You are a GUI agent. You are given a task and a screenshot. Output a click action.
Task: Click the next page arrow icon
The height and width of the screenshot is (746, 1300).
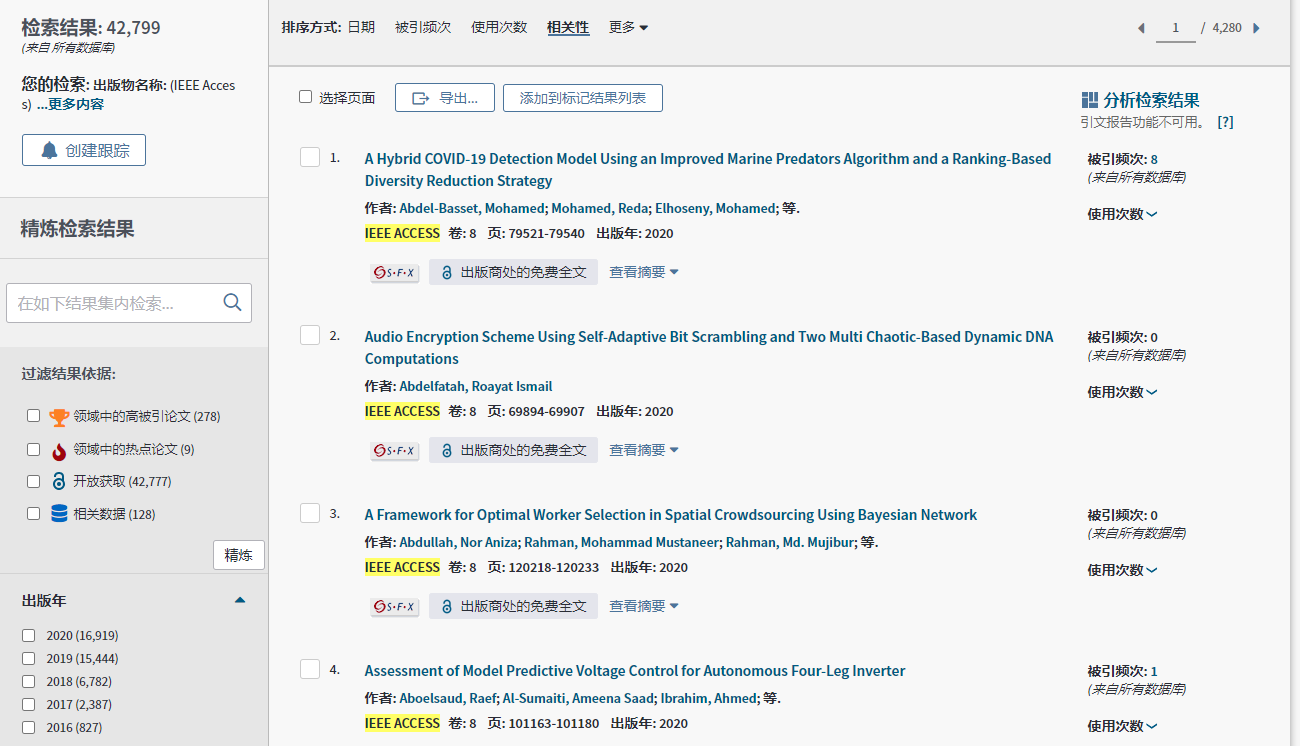click(1256, 28)
